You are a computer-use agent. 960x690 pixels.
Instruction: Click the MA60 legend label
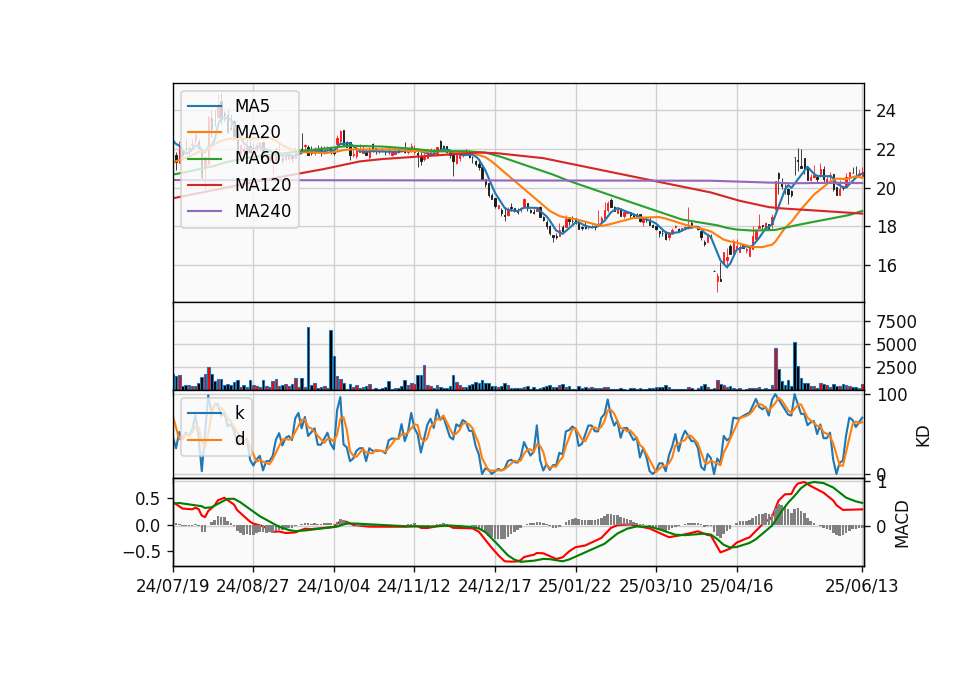click(x=258, y=159)
